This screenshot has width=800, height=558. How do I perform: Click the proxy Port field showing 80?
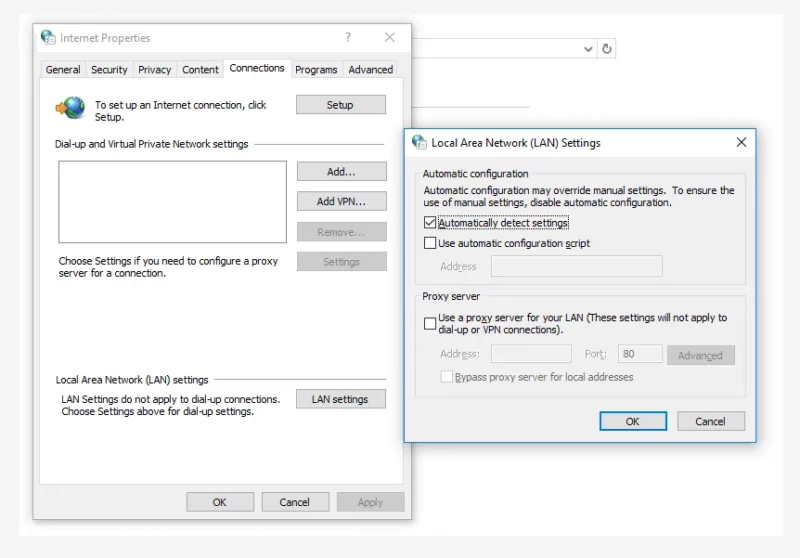pyautogui.click(x=640, y=353)
